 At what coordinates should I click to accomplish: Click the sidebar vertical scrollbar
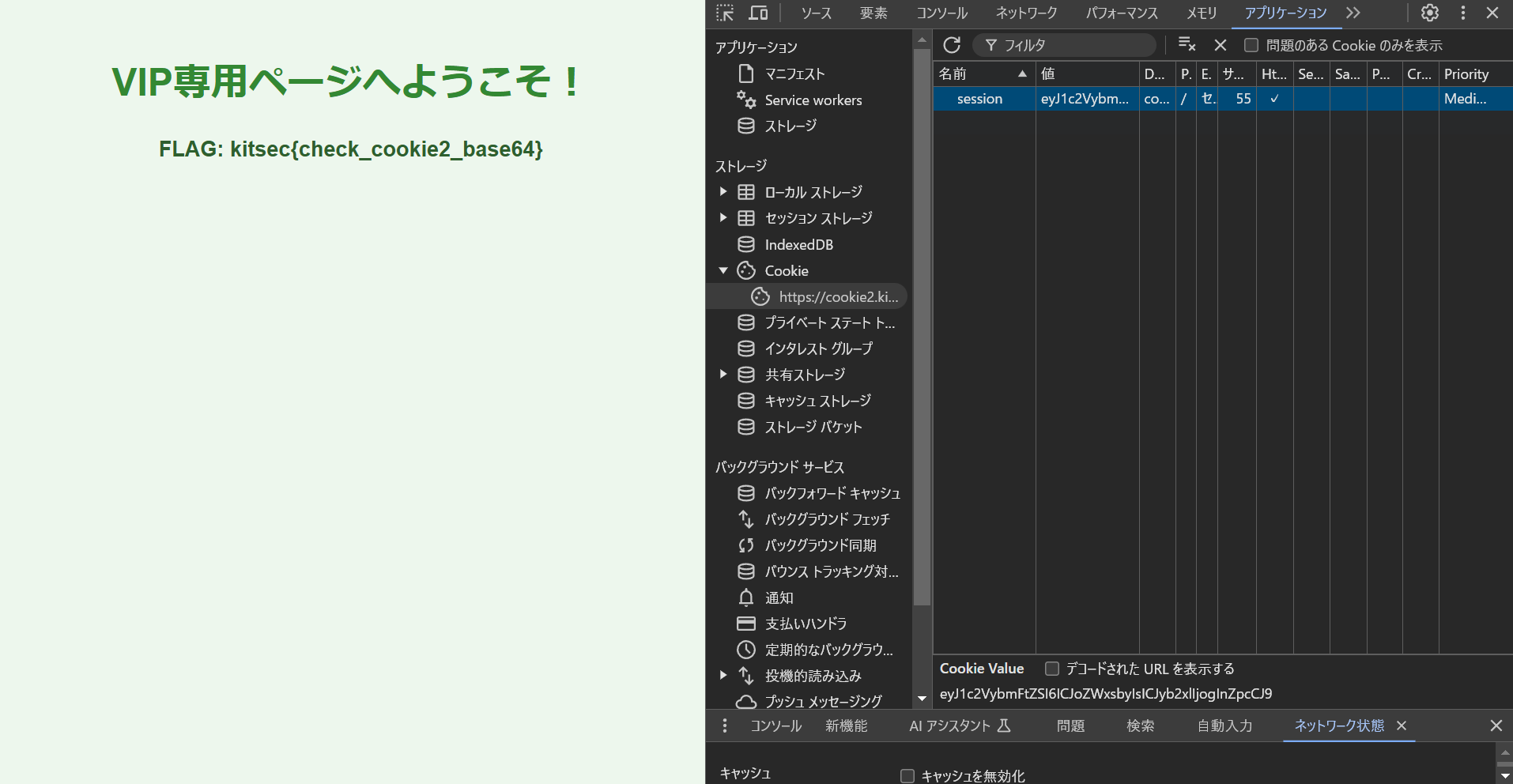(922, 326)
